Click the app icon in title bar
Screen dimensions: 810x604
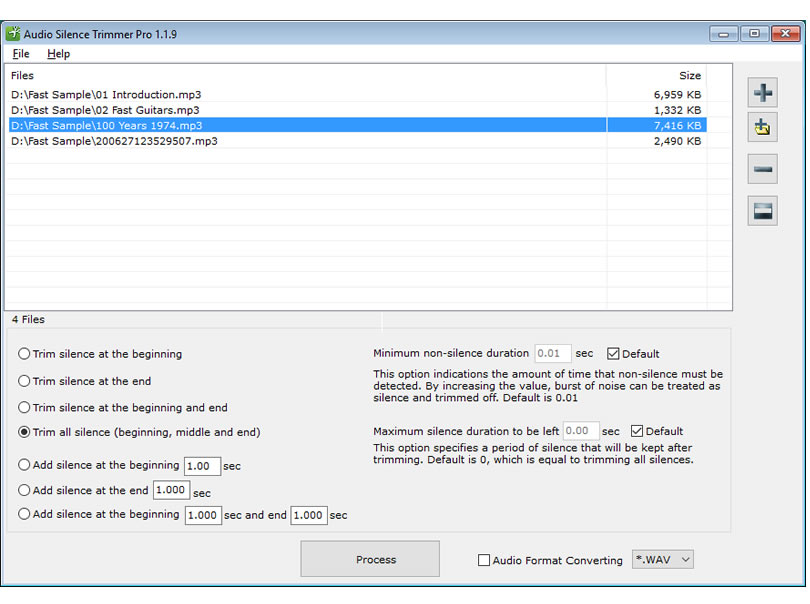point(13,34)
